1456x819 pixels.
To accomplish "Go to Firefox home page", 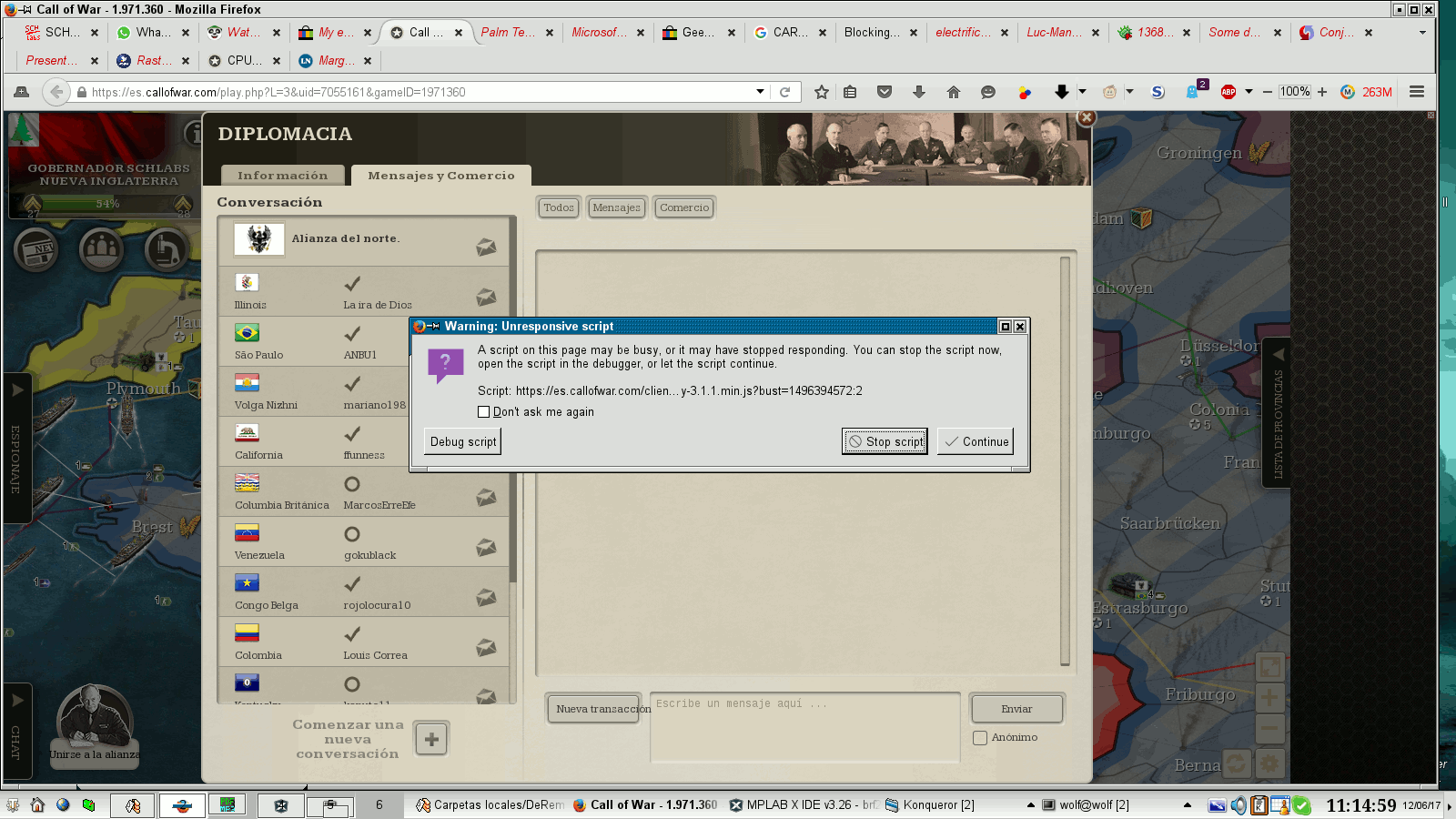I will click(954, 92).
